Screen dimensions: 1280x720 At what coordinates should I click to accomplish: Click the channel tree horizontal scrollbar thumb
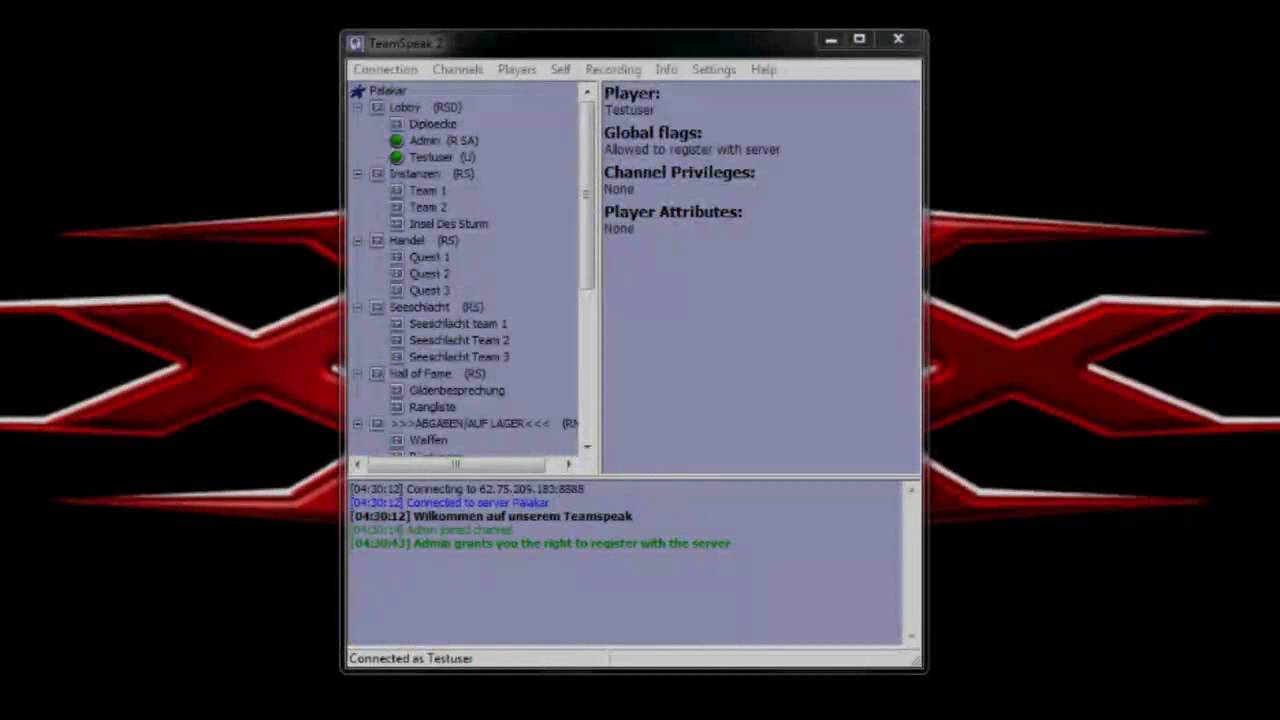coord(457,464)
